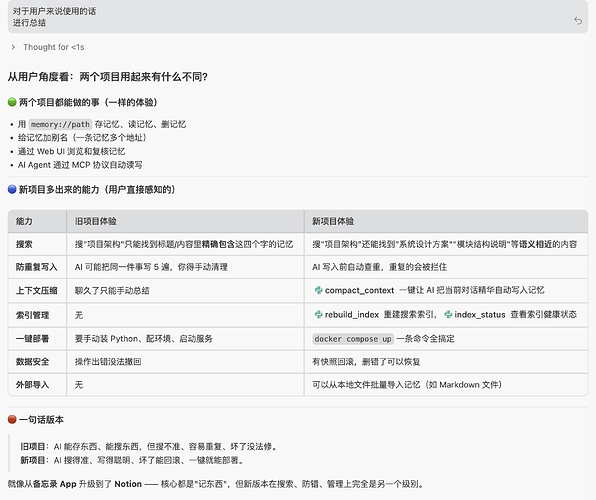Expand the 'Thought for <1s' chevron
Image resolution: width=596 pixels, height=500 pixels.
13,47
